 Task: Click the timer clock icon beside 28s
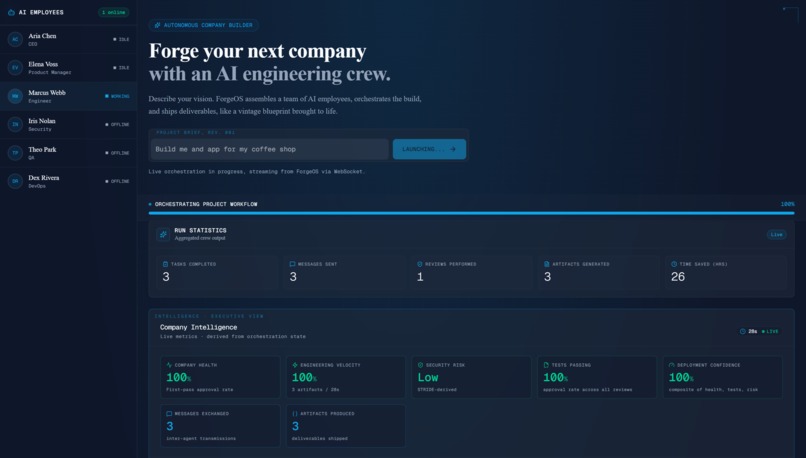(x=742, y=332)
